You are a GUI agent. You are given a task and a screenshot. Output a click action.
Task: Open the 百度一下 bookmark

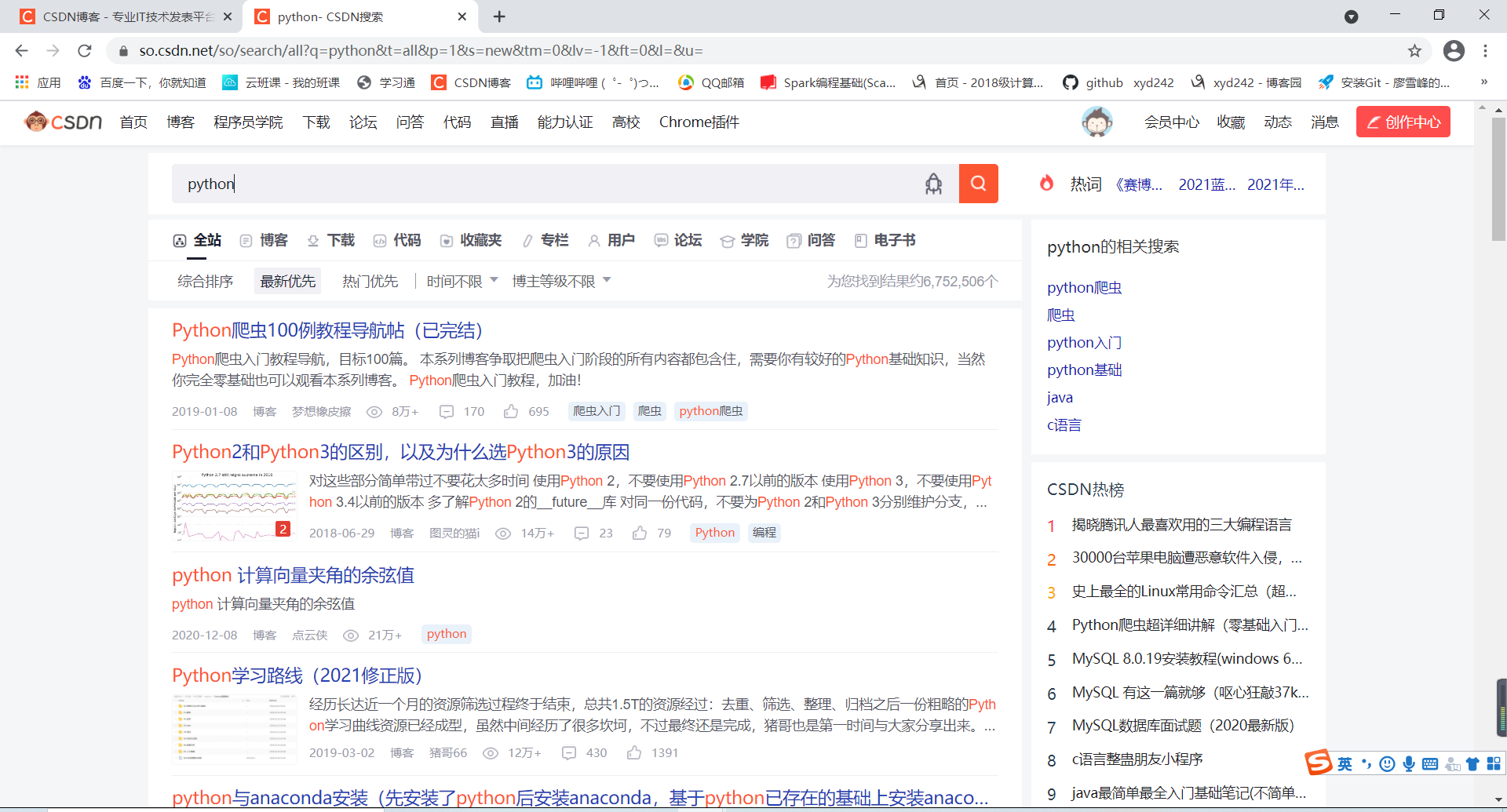tap(142, 82)
